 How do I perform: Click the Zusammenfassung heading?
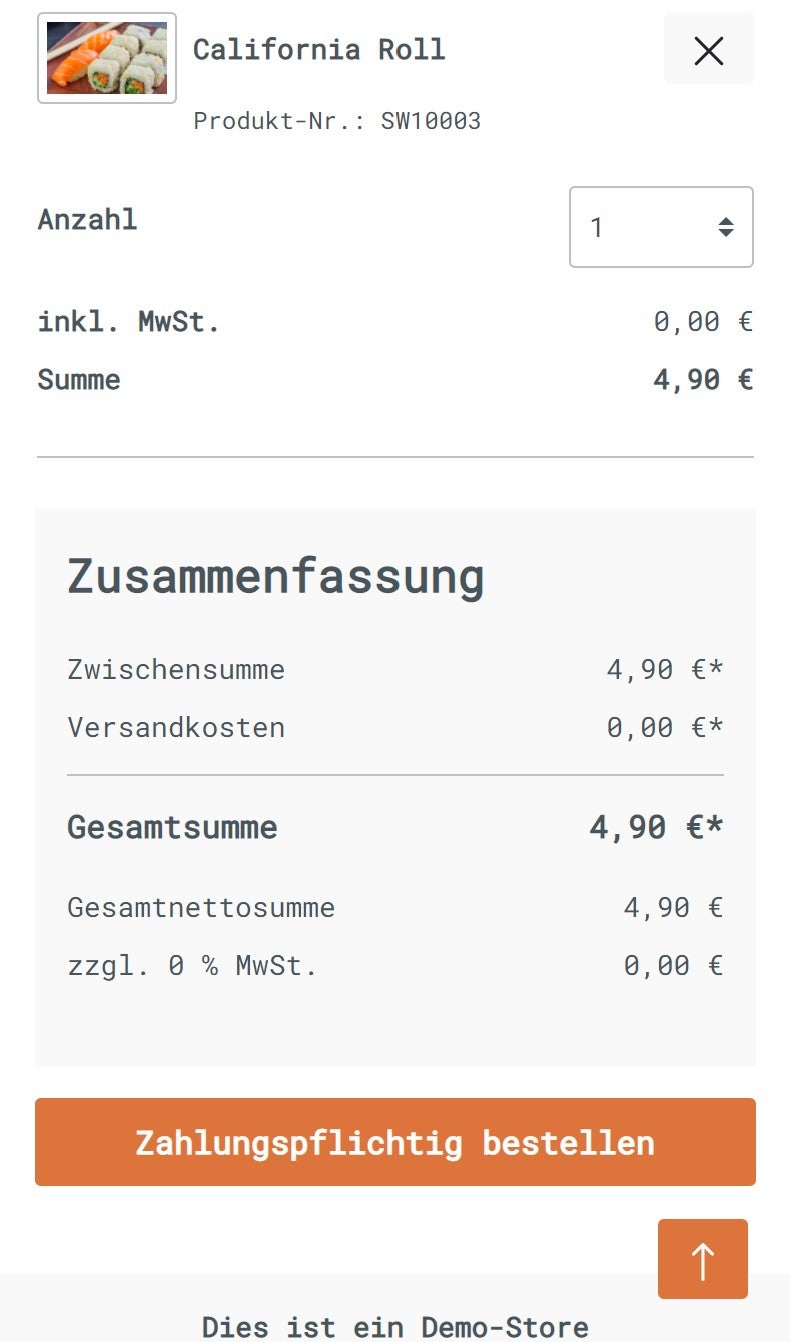[276, 576]
